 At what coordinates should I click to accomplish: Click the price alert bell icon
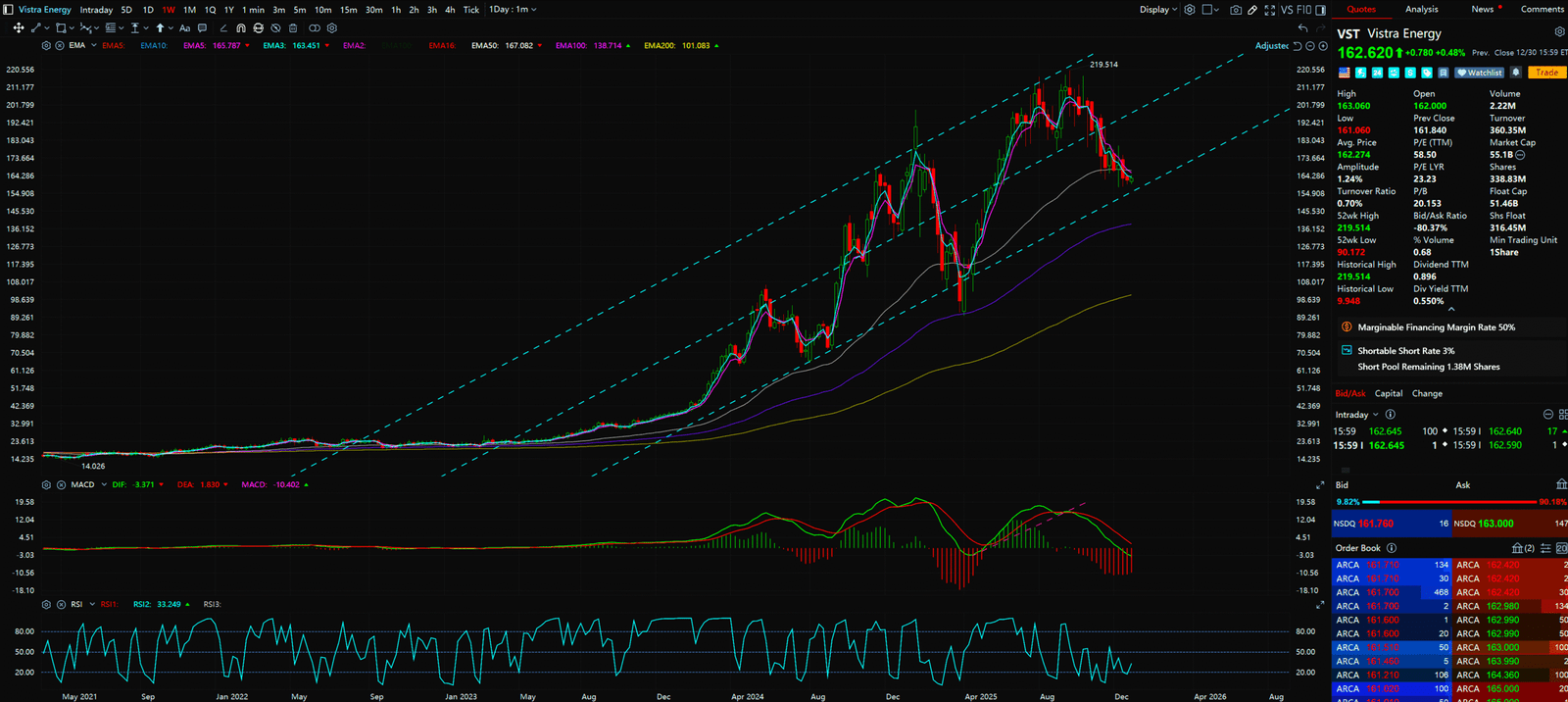(x=1516, y=73)
